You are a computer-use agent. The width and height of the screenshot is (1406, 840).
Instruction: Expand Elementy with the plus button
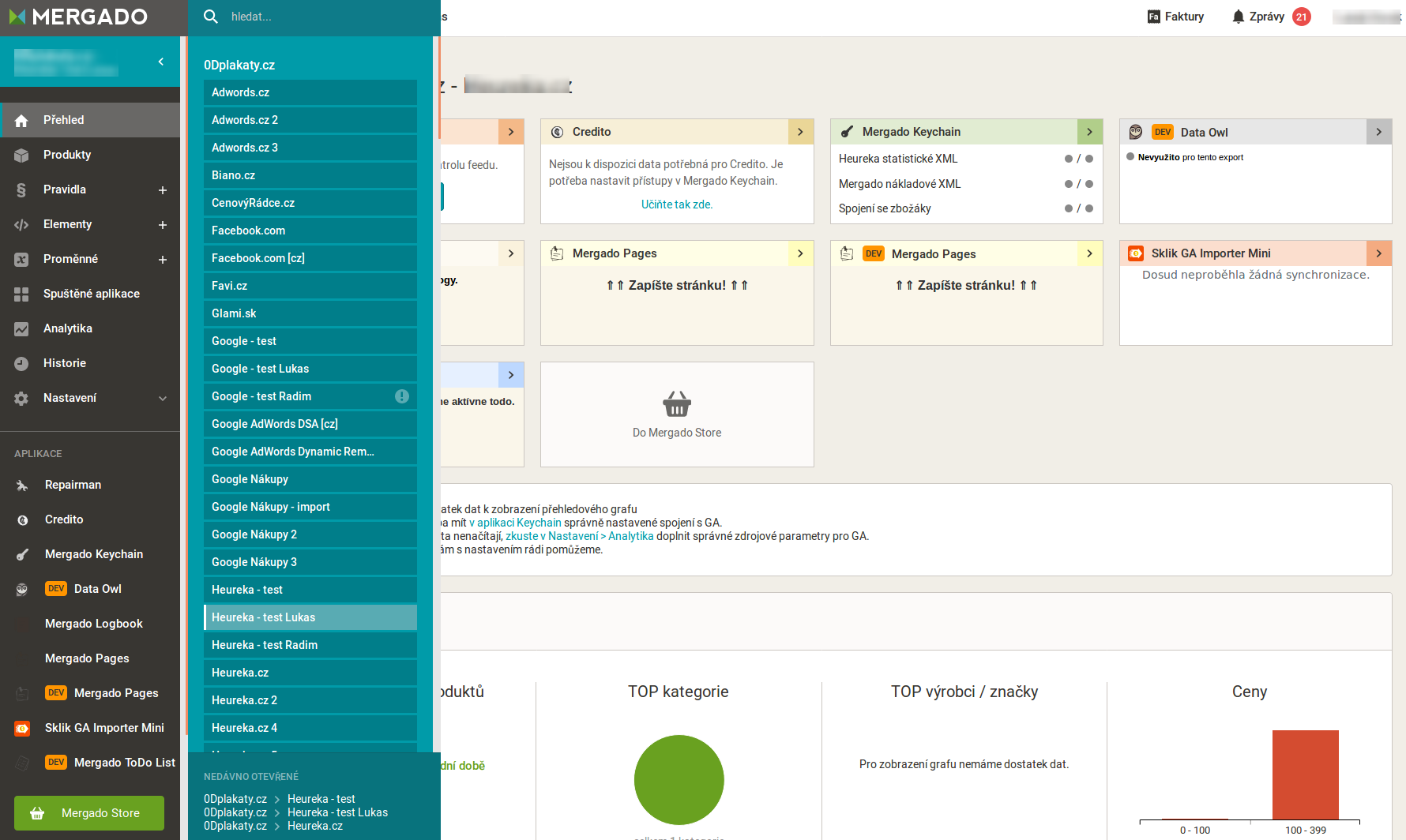(x=163, y=225)
